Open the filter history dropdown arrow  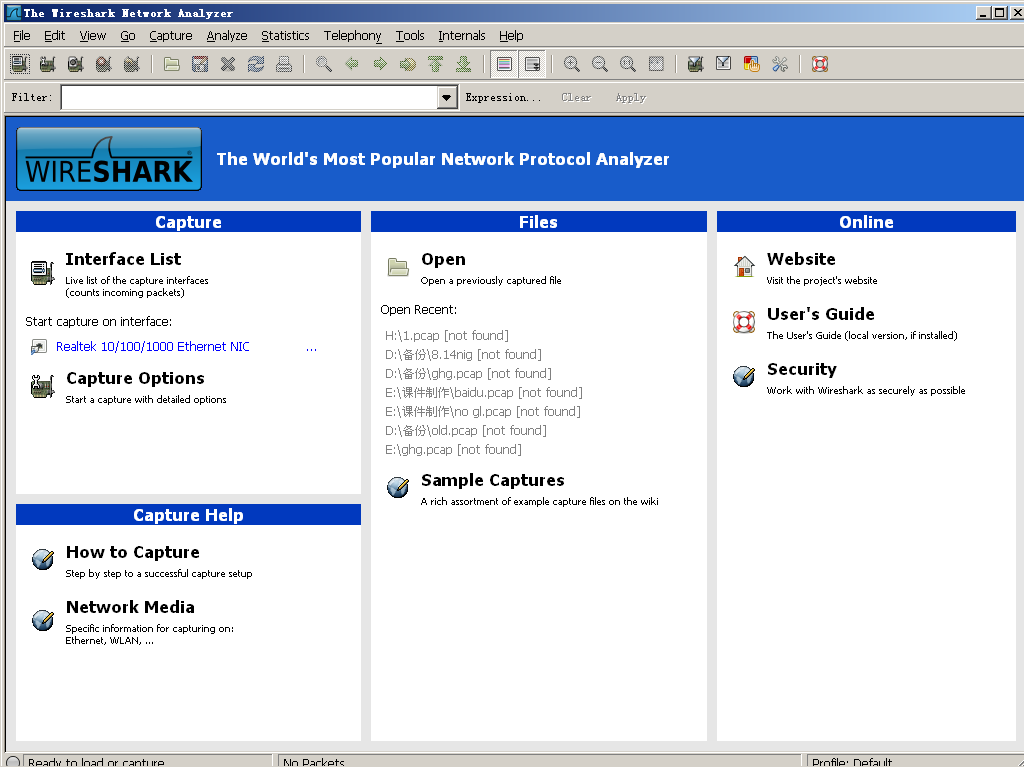click(447, 98)
